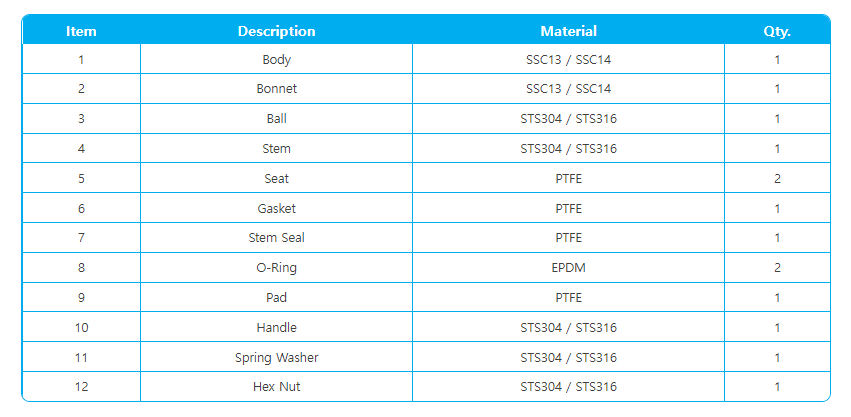The height and width of the screenshot is (417, 851).
Task: Click the Hex Nut description cell
Action: point(276,387)
